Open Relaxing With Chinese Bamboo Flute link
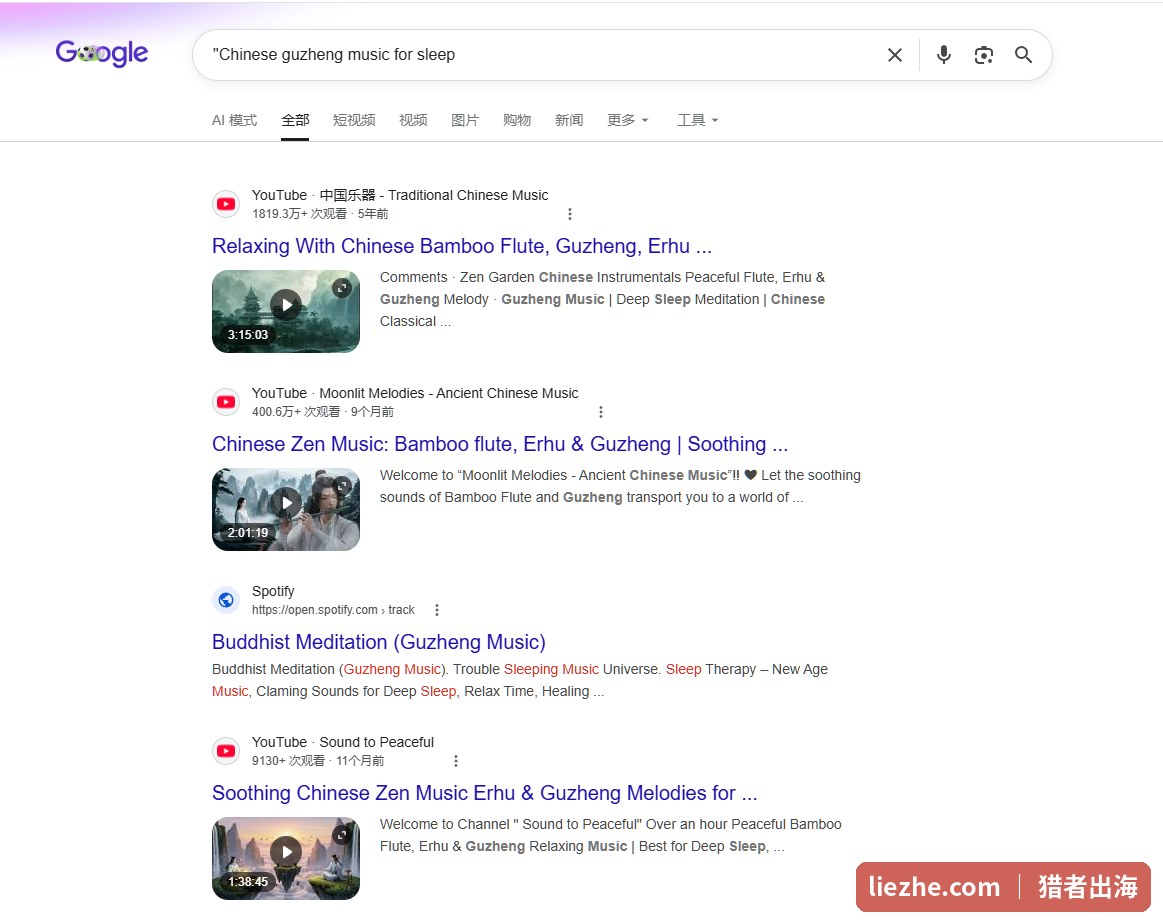The width and height of the screenshot is (1163, 922). [461, 246]
